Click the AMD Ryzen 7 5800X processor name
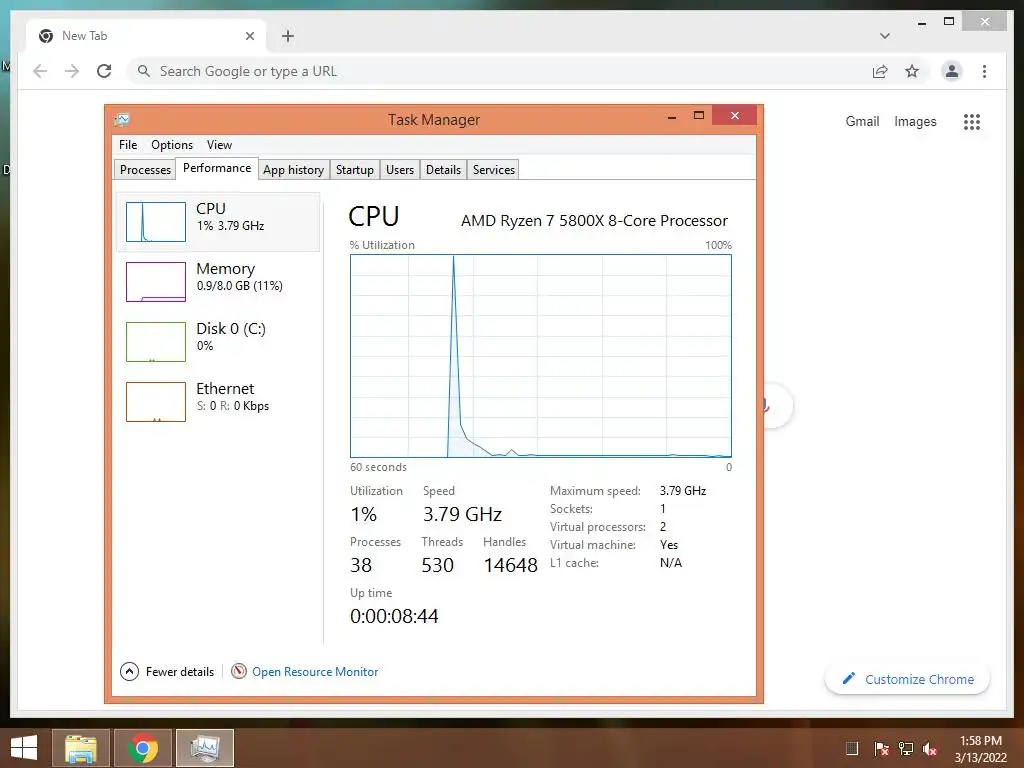Screen dimensions: 1024x768 pyautogui.click(x=594, y=221)
